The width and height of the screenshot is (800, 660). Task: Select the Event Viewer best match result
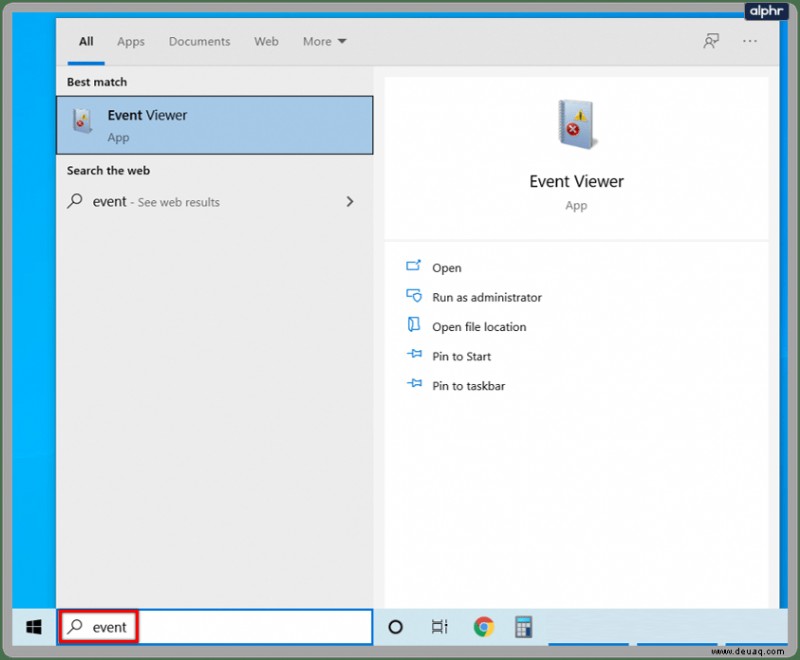point(215,125)
